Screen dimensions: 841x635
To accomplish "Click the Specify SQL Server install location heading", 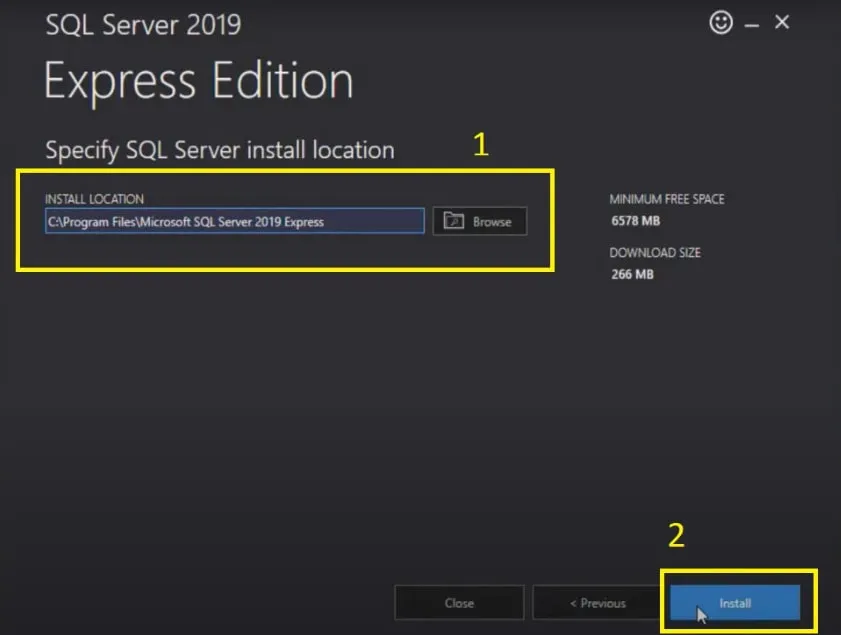I will pos(219,150).
